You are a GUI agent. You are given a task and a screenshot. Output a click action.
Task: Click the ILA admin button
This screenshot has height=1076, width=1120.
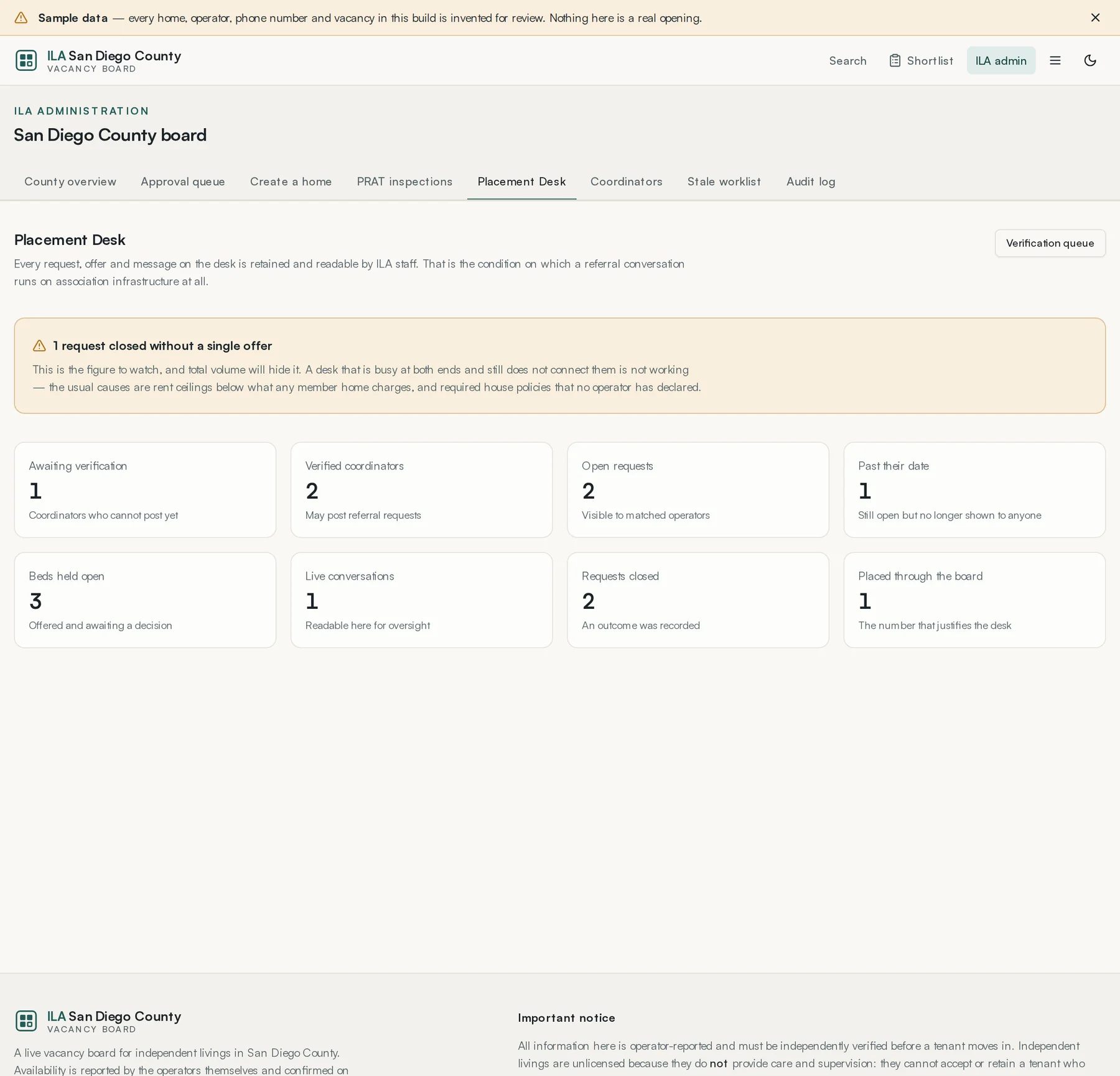point(1001,60)
